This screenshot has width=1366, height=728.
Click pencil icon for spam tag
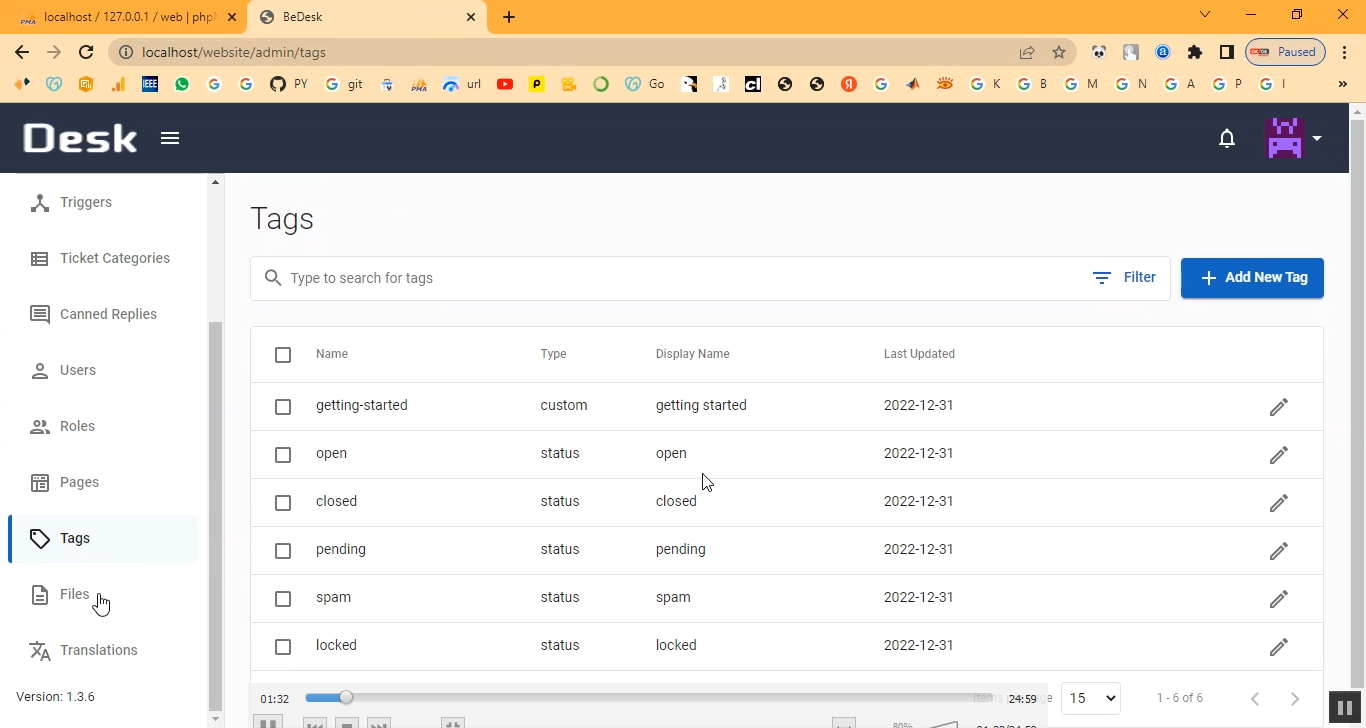(x=1278, y=599)
